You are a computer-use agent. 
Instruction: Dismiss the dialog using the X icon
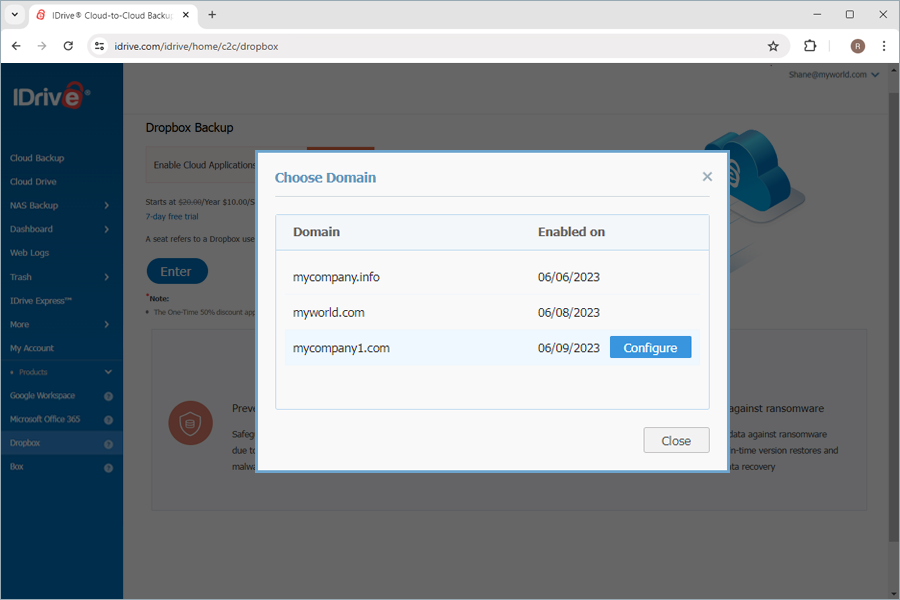pyautogui.click(x=707, y=177)
